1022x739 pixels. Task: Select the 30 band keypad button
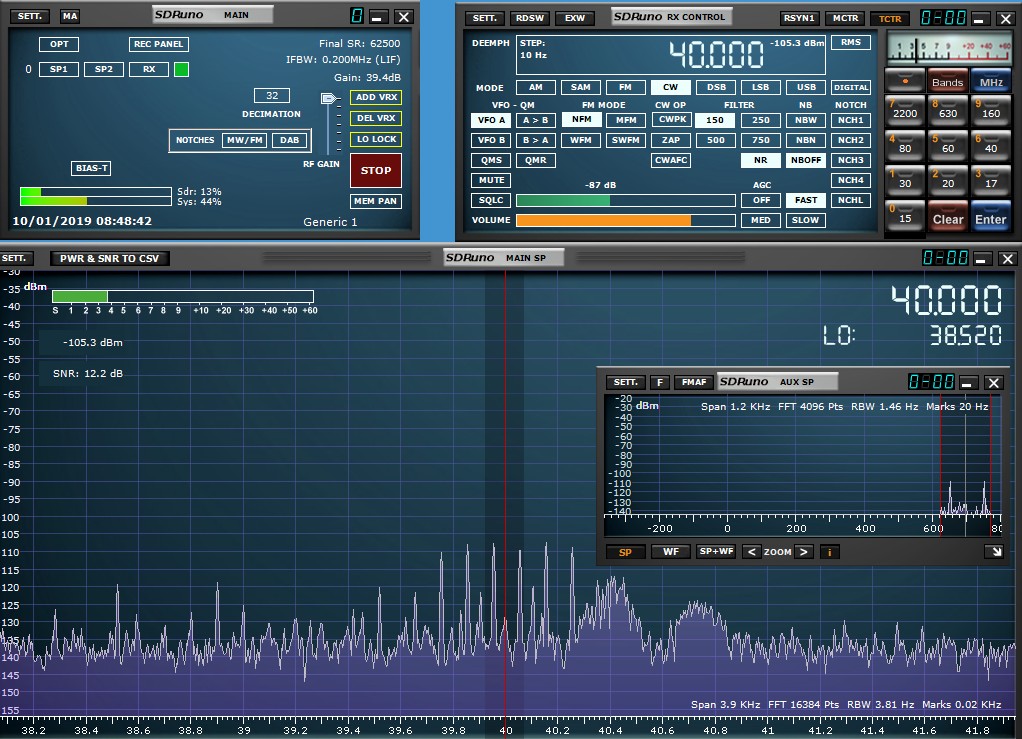pos(905,182)
